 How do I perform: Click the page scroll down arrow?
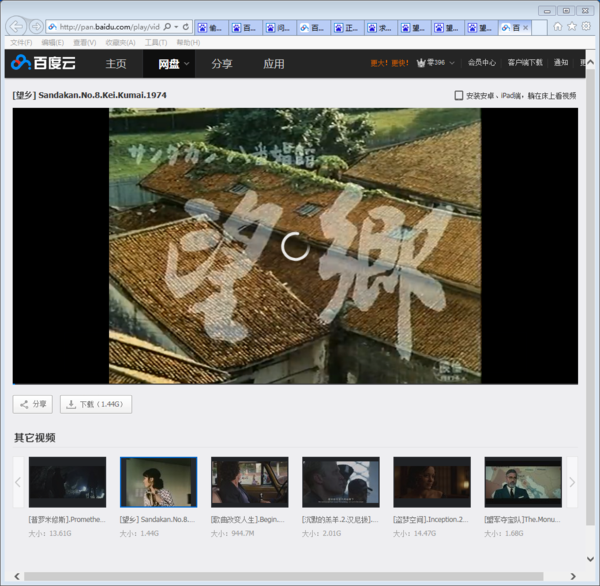591,559
